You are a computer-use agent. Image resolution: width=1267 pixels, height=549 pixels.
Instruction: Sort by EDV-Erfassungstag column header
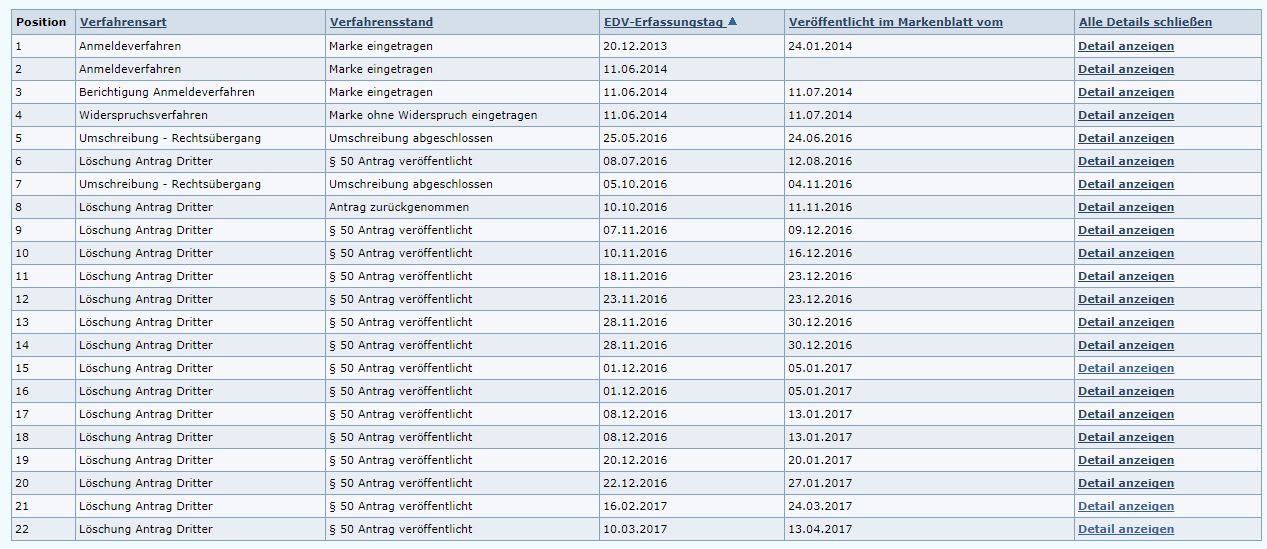[664, 22]
